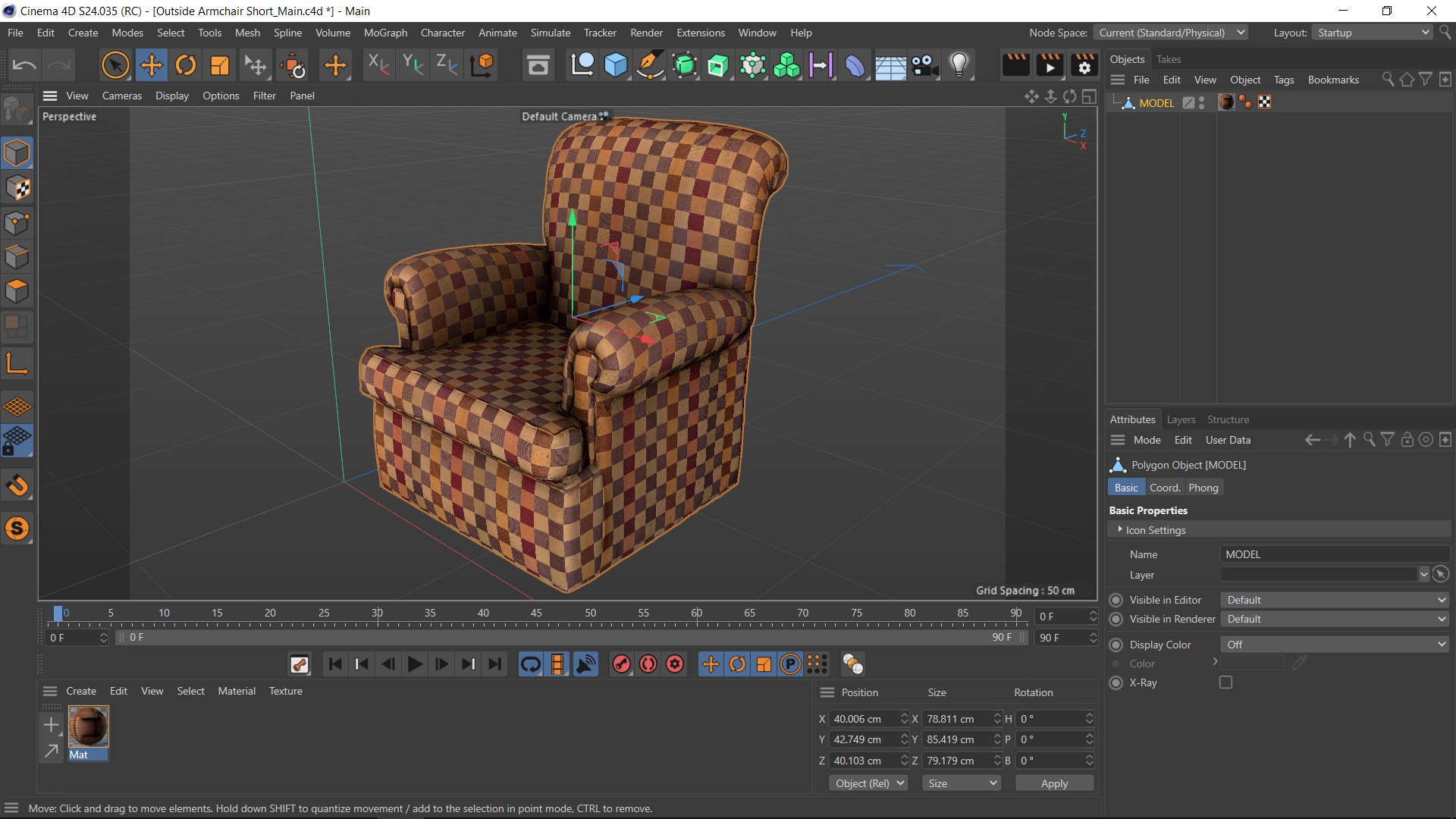Switch to the Coord. tab
Image resolution: width=1456 pixels, height=819 pixels.
coord(1165,488)
